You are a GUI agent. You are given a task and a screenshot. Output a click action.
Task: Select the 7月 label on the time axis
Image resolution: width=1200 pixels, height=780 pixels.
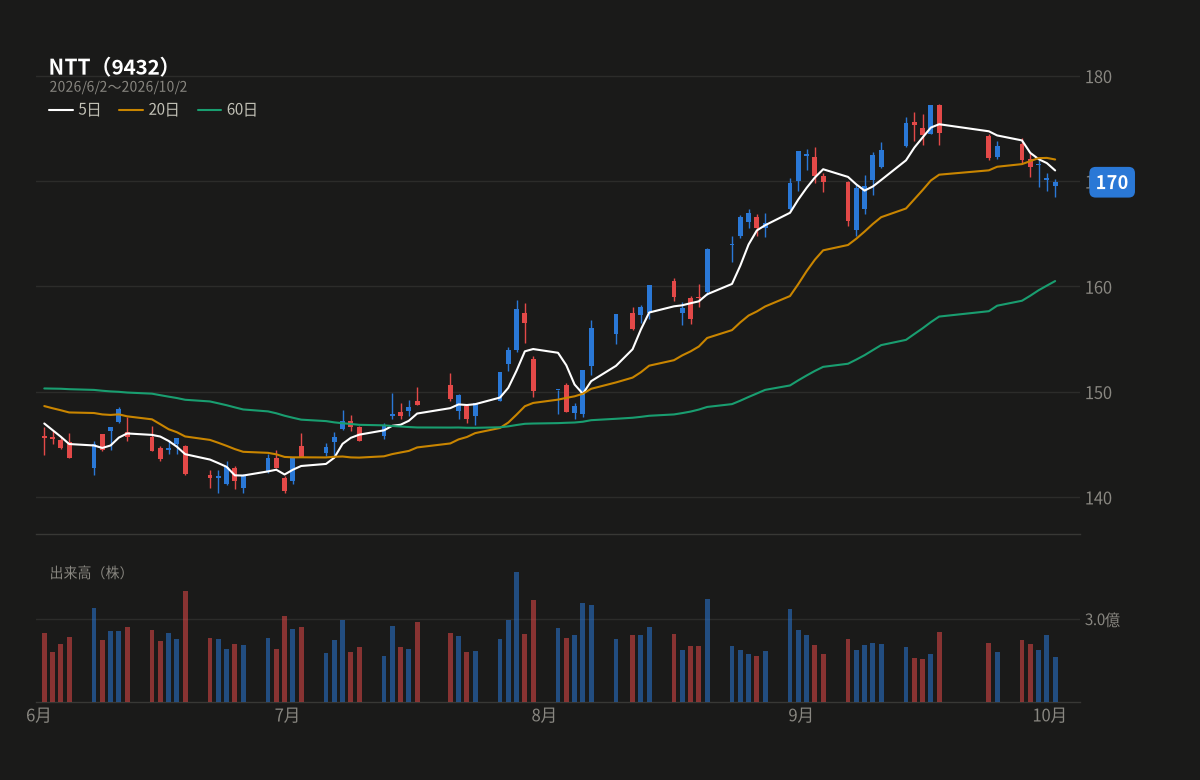click(287, 715)
